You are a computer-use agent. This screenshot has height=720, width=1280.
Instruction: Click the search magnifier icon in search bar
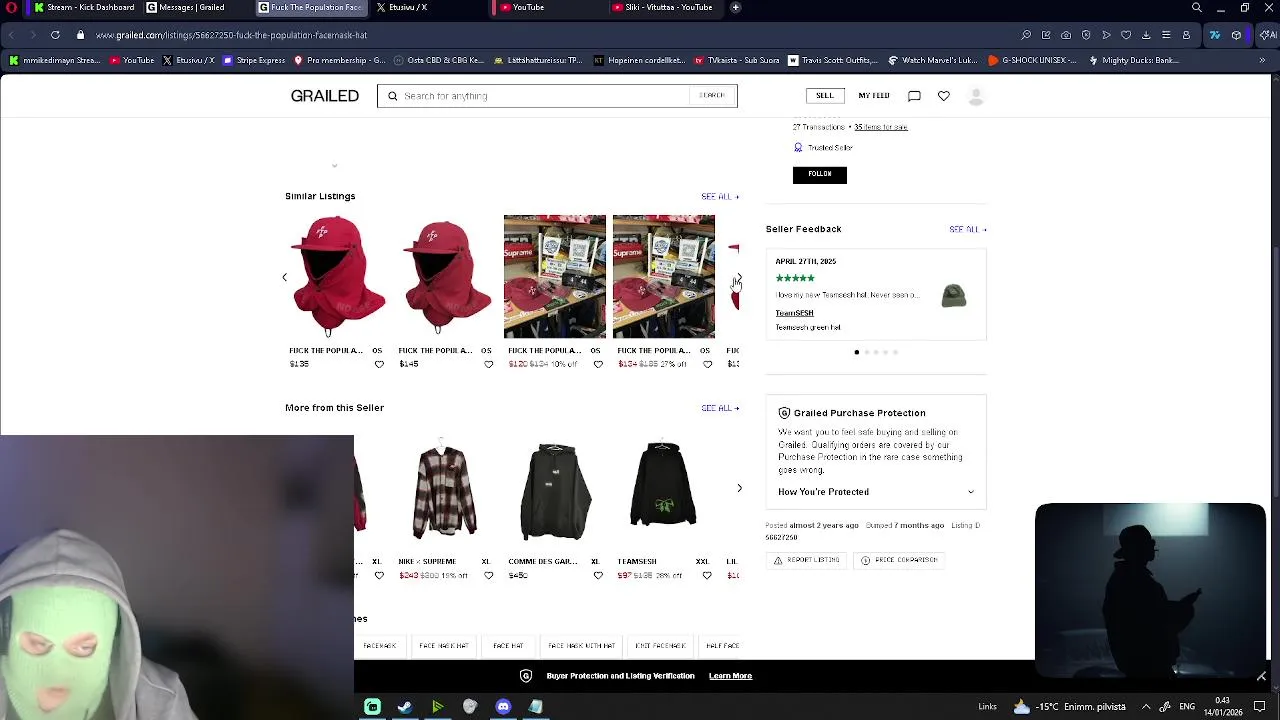coord(393,96)
